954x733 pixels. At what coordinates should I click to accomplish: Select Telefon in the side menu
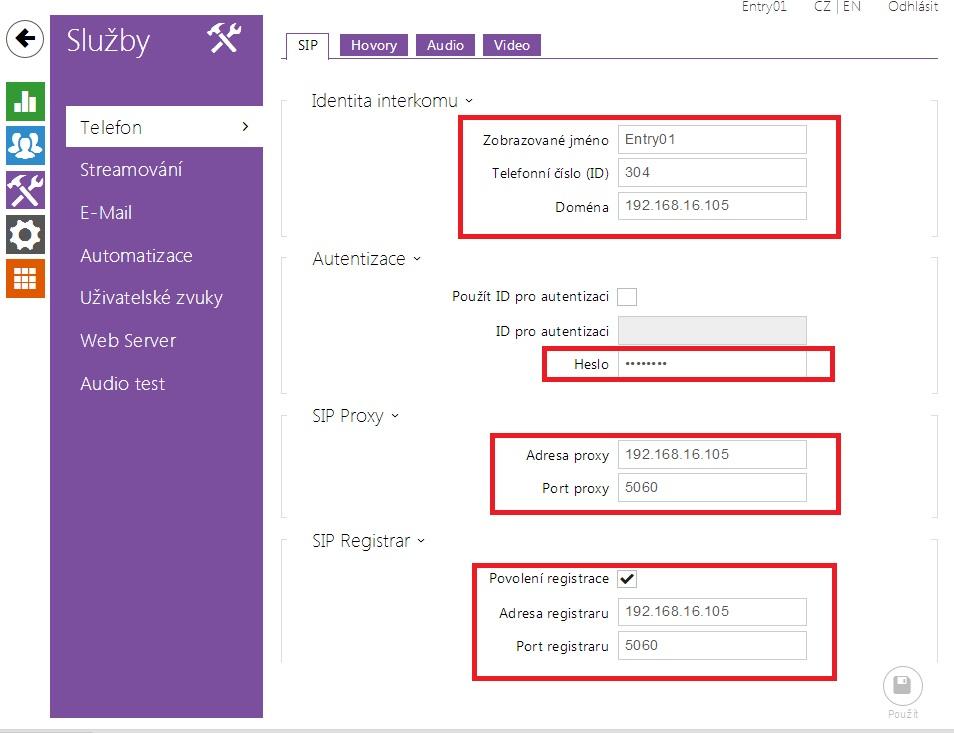(164, 127)
